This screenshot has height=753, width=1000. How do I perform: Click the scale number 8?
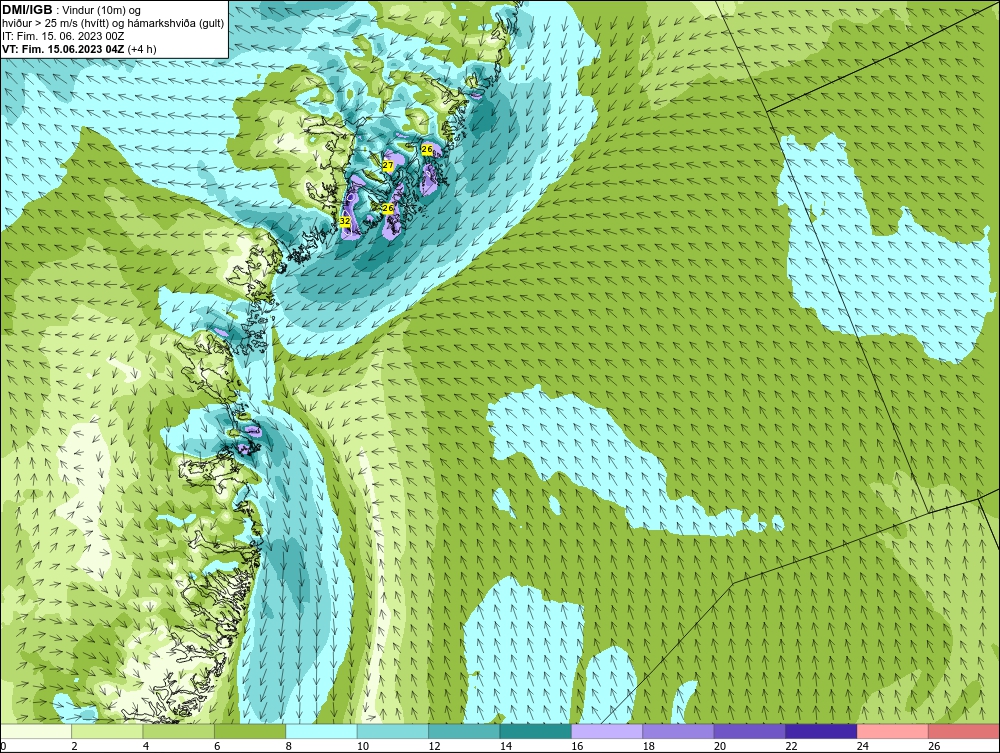pyautogui.click(x=289, y=746)
